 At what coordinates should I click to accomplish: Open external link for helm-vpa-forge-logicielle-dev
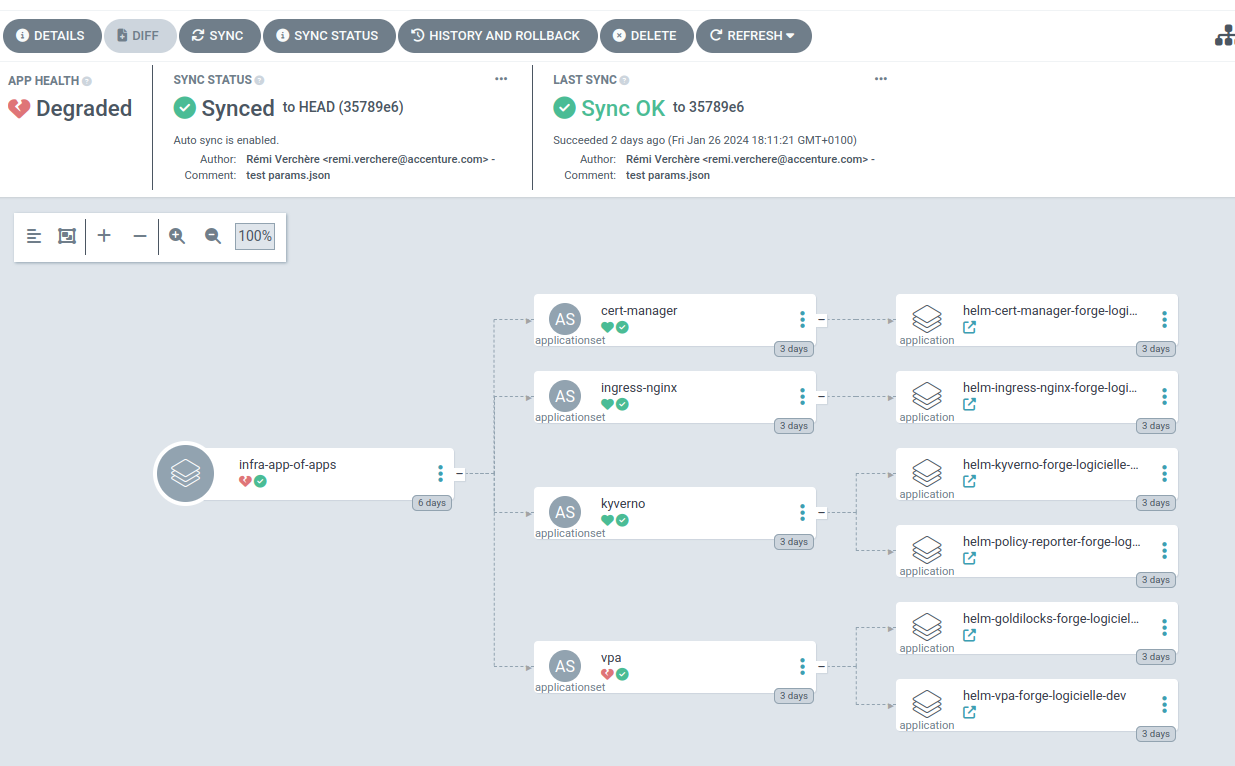[x=969, y=712]
